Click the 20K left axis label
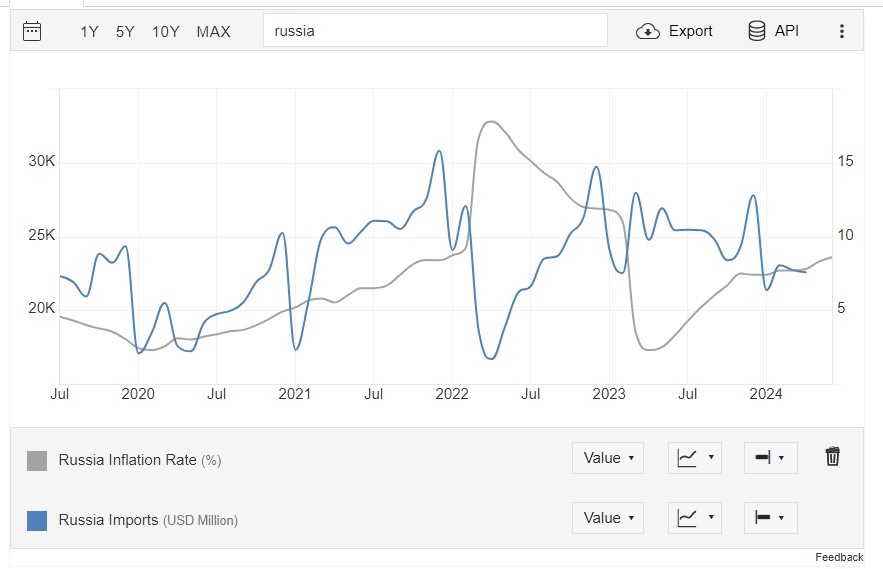The image size is (883, 569). (42, 308)
